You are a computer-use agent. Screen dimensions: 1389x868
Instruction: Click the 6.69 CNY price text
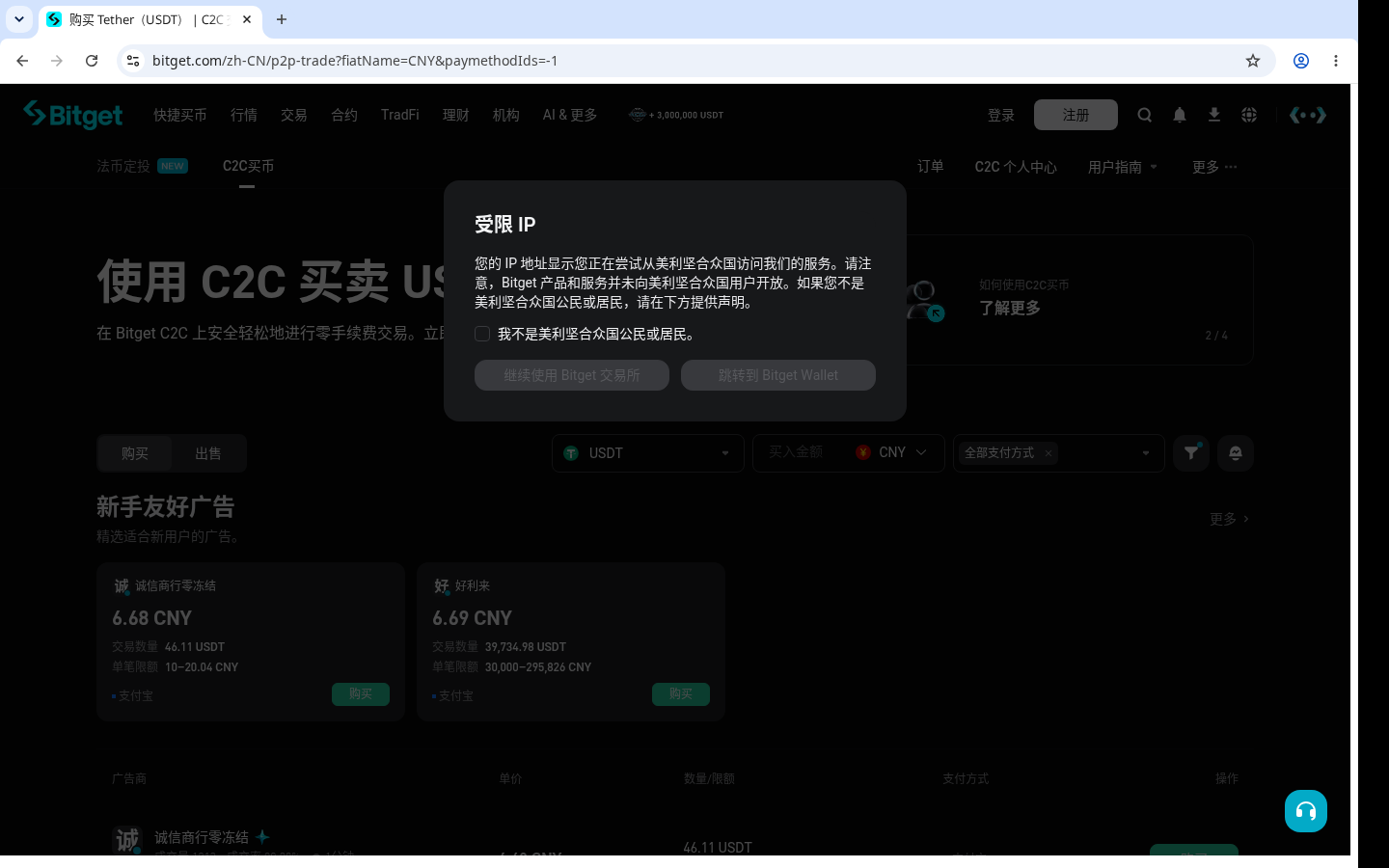point(473,618)
